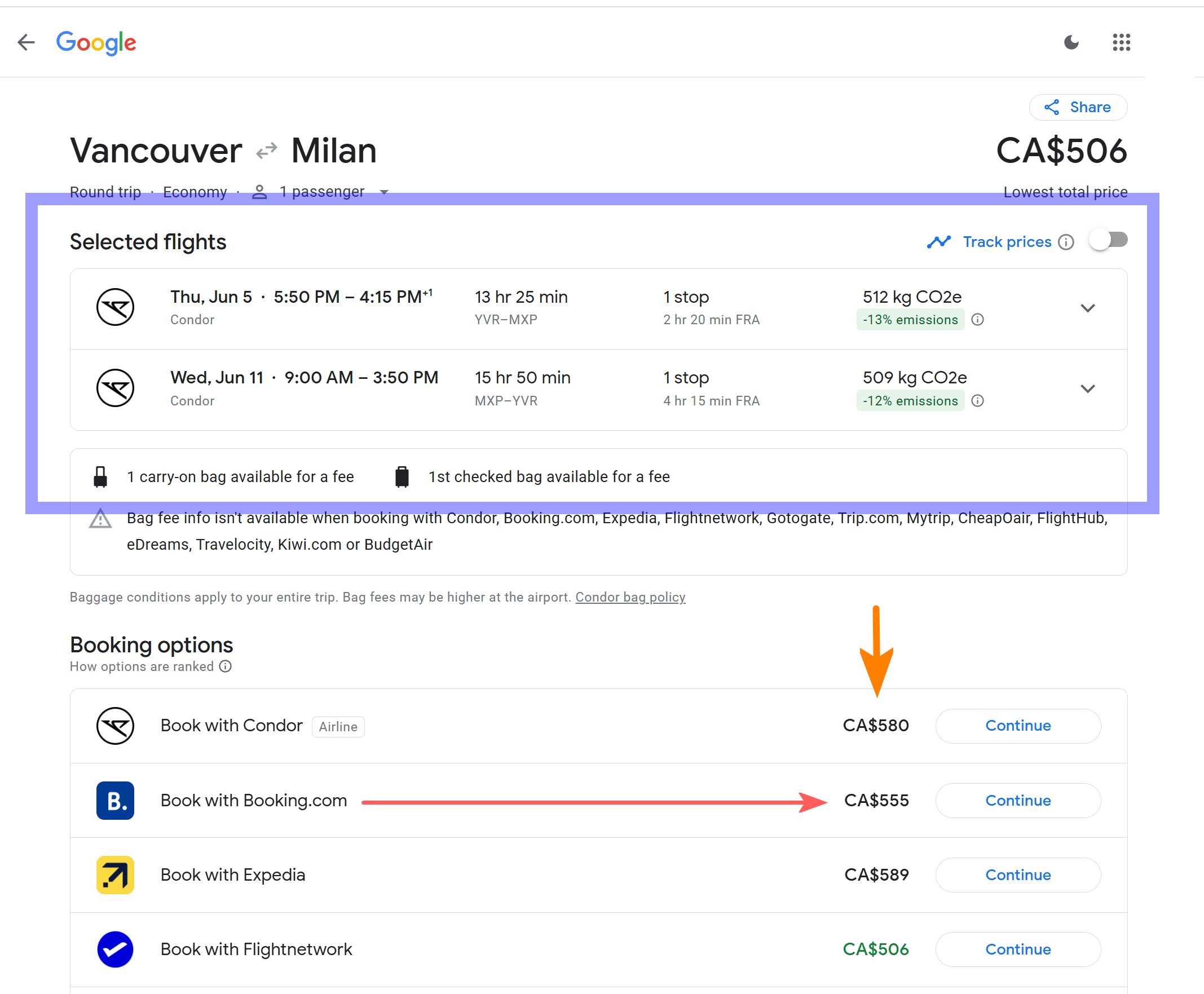Continue booking with Flightnetwork

click(1018, 949)
